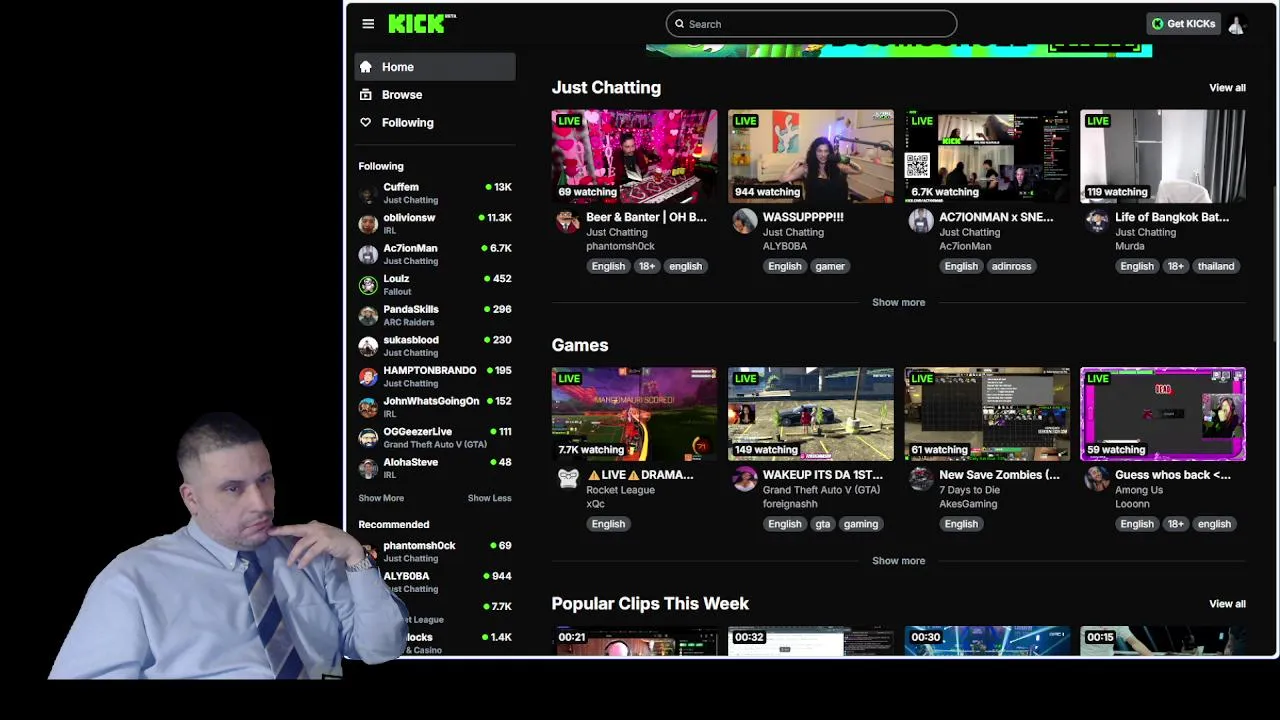View all Just Chatting streams
This screenshot has width=1280, height=720.
(1227, 88)
